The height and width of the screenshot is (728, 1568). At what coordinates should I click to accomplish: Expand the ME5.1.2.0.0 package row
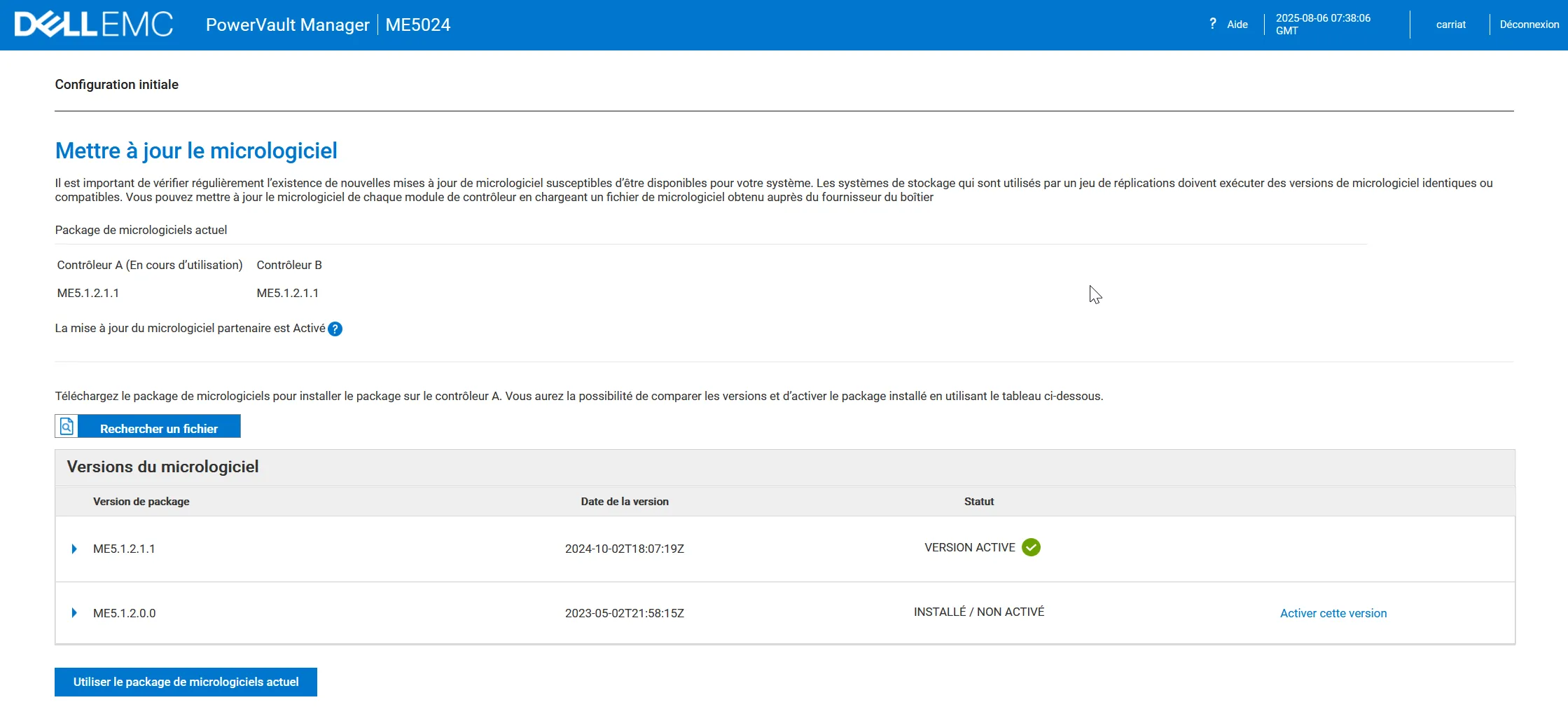point(74,613)
